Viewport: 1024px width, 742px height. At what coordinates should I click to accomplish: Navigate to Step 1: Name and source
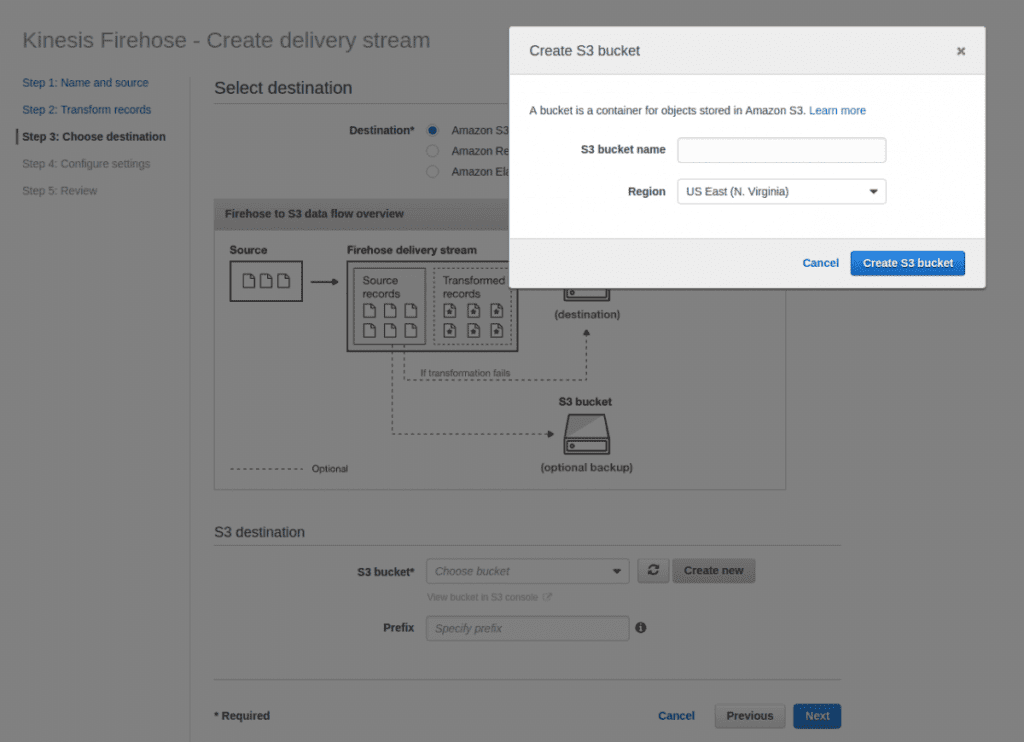click(86, 82)
